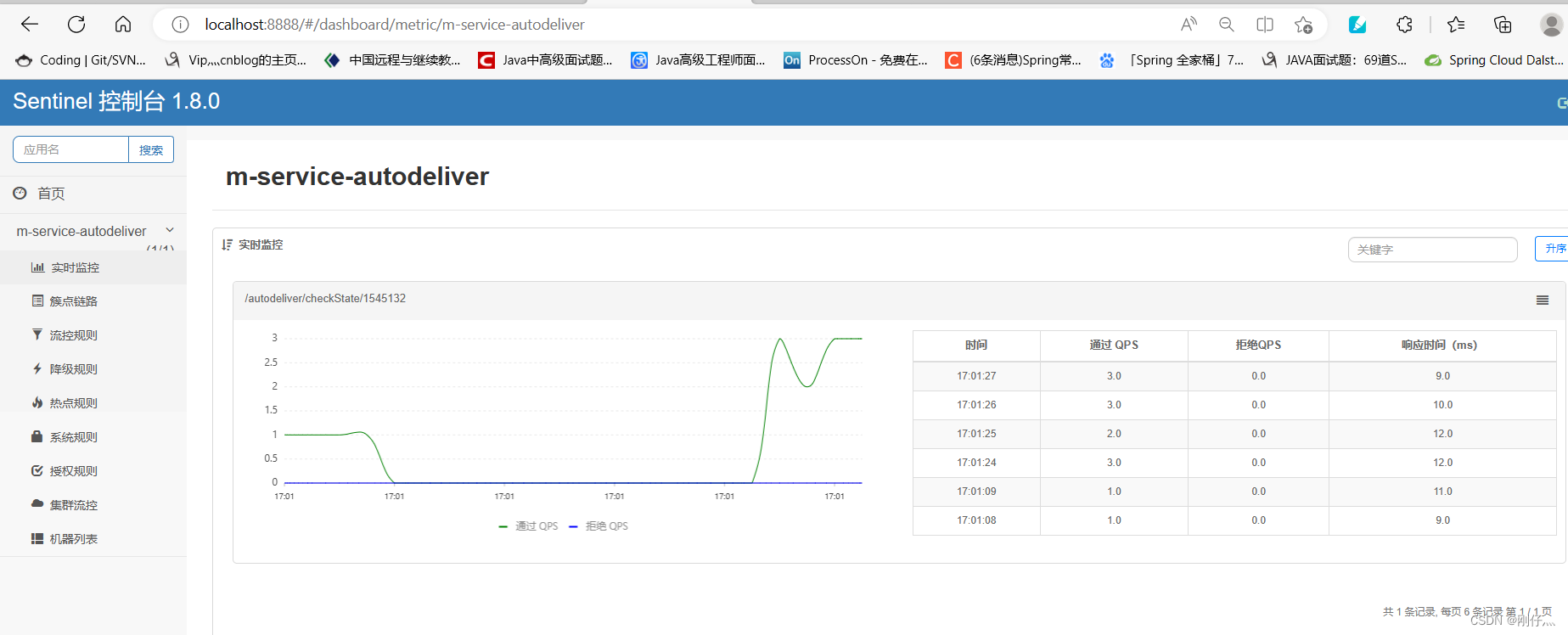Viewport: 1568px width, 635px height.
Task: Focus the 应用名 search field
Action: 70,149
